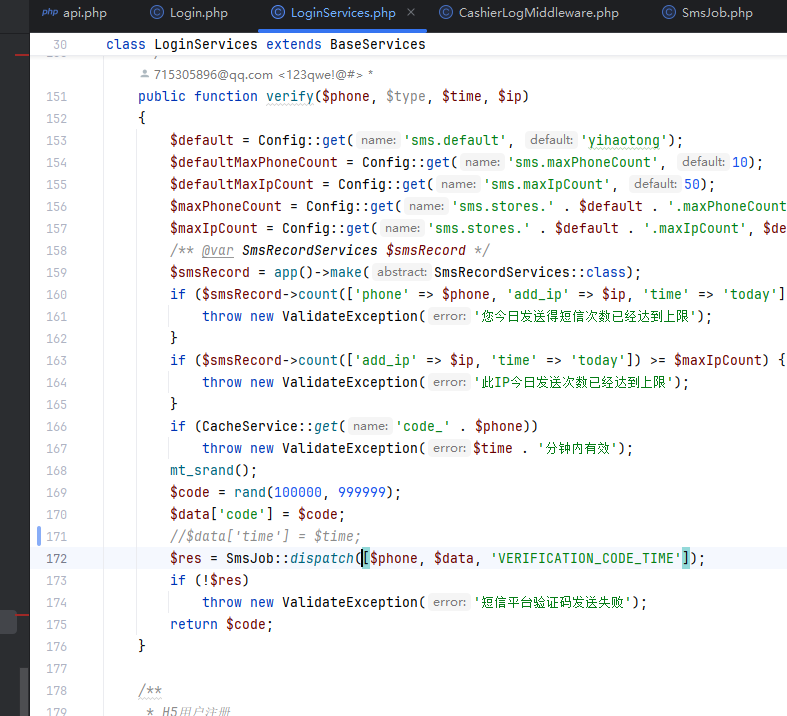Click the commented-out line 171

(265, 536)
